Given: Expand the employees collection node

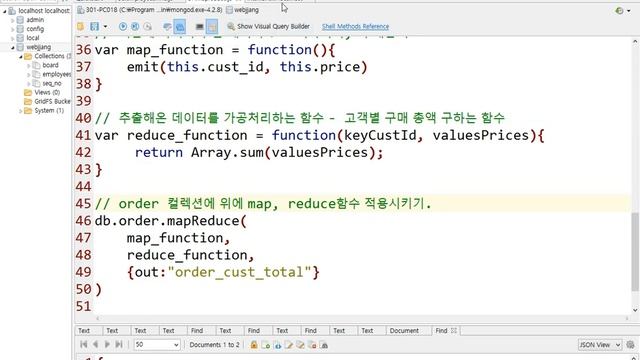Looking at the screenshot, I should coord(29,74).
